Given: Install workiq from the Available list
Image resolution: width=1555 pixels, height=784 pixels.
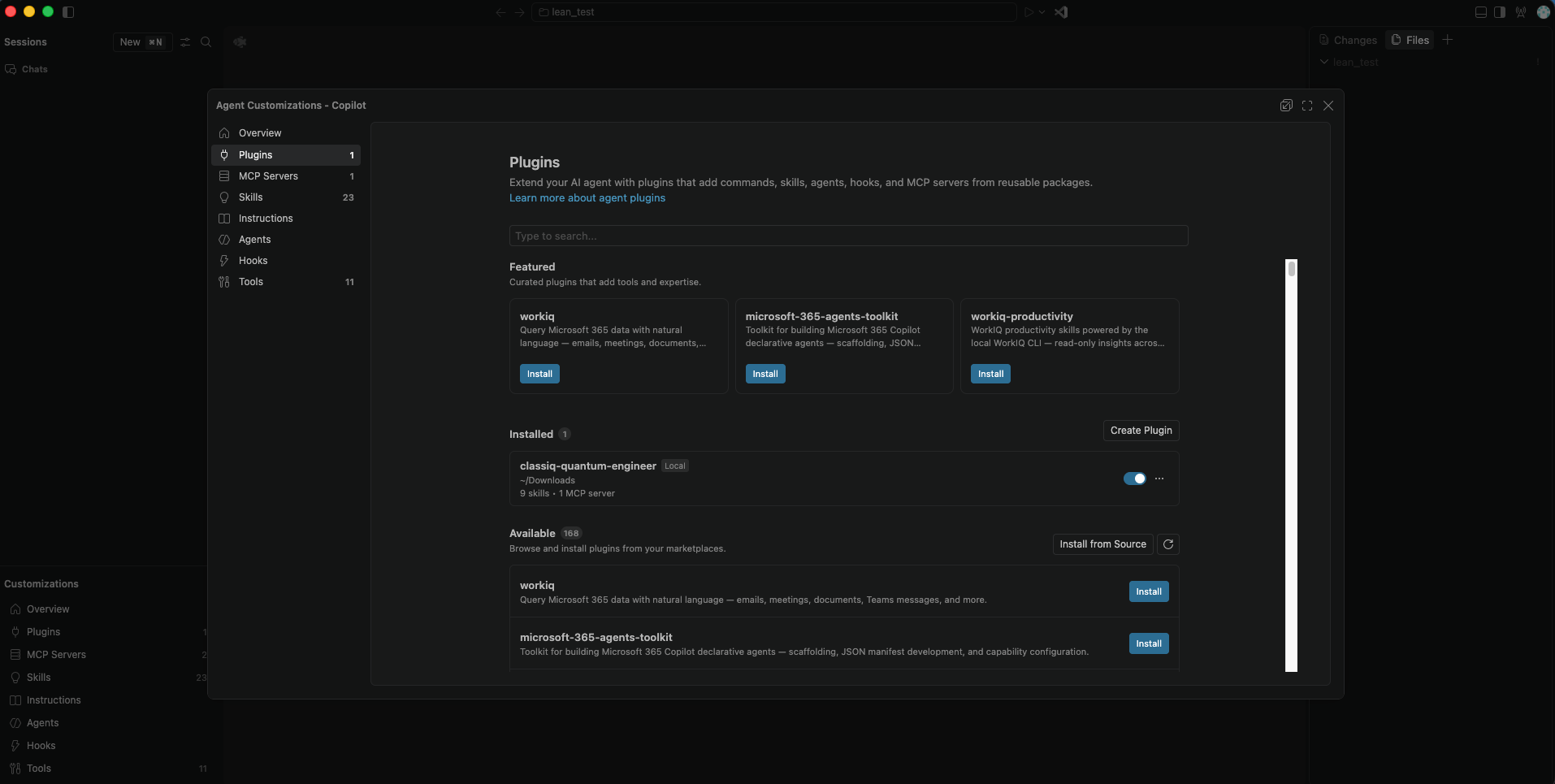Looking at the screenshot, I should point(1149,591).
